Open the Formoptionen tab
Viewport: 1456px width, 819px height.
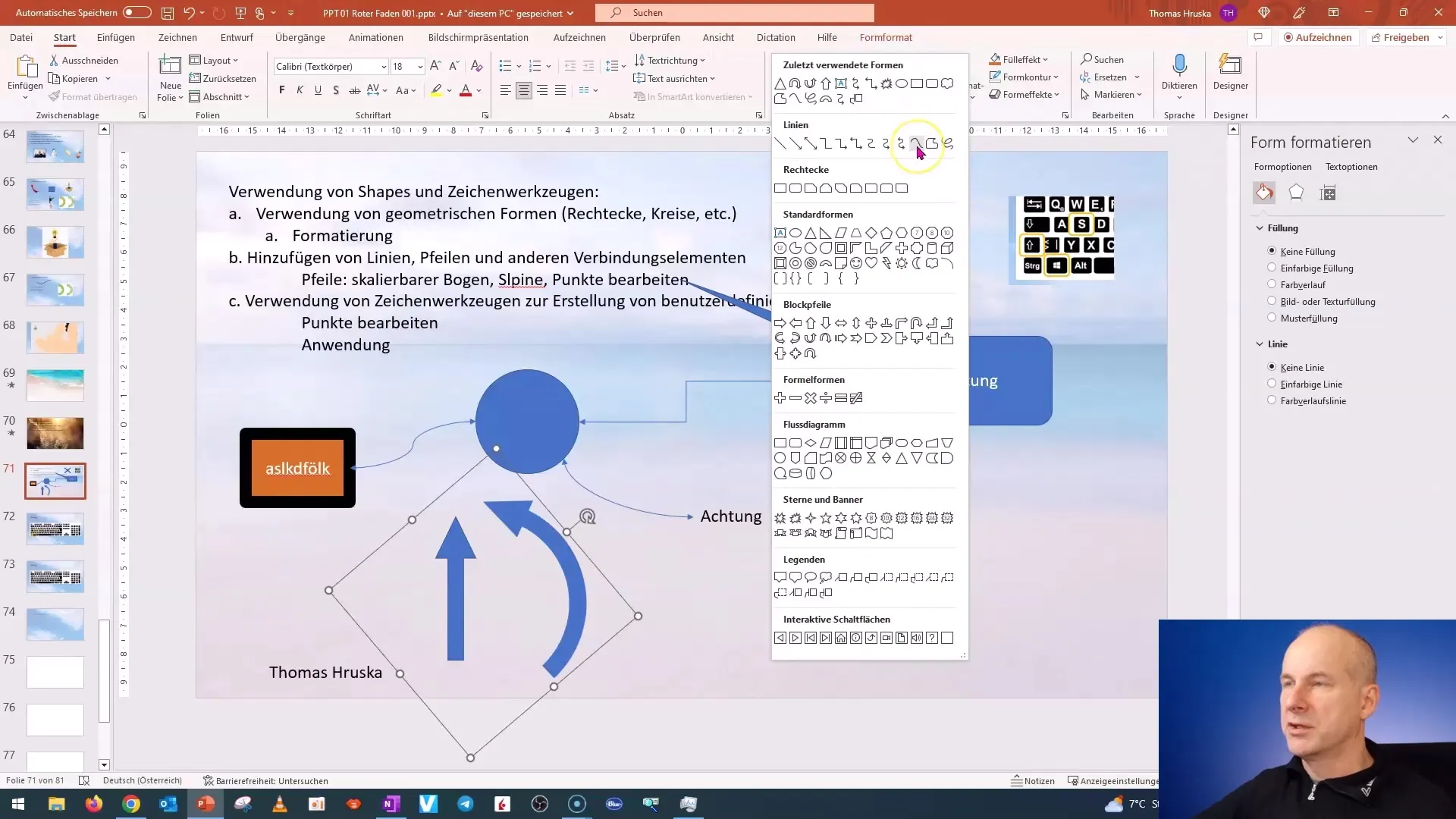[x=1283, y=166]
